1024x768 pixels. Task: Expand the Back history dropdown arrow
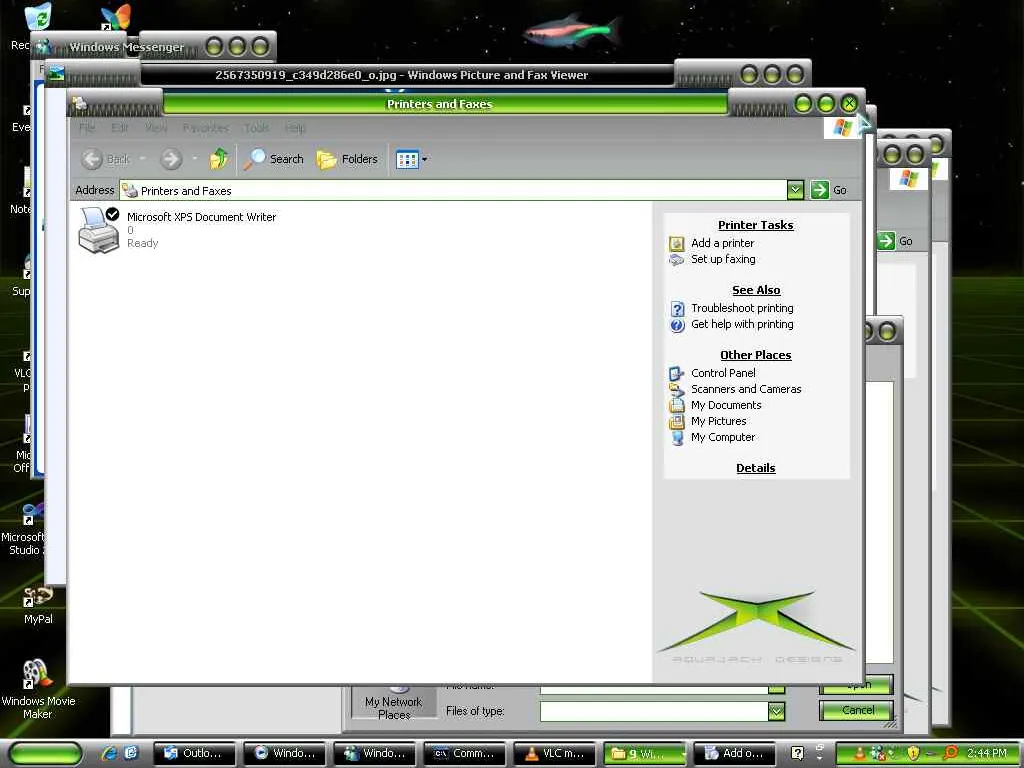pos(142,159)
